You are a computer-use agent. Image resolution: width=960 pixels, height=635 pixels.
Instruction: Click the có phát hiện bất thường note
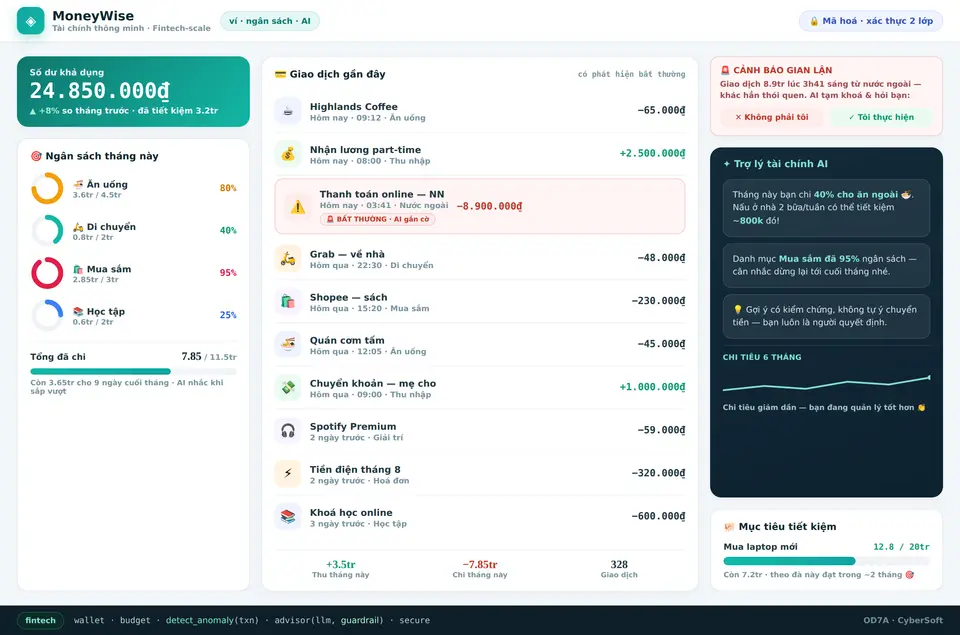631,74
